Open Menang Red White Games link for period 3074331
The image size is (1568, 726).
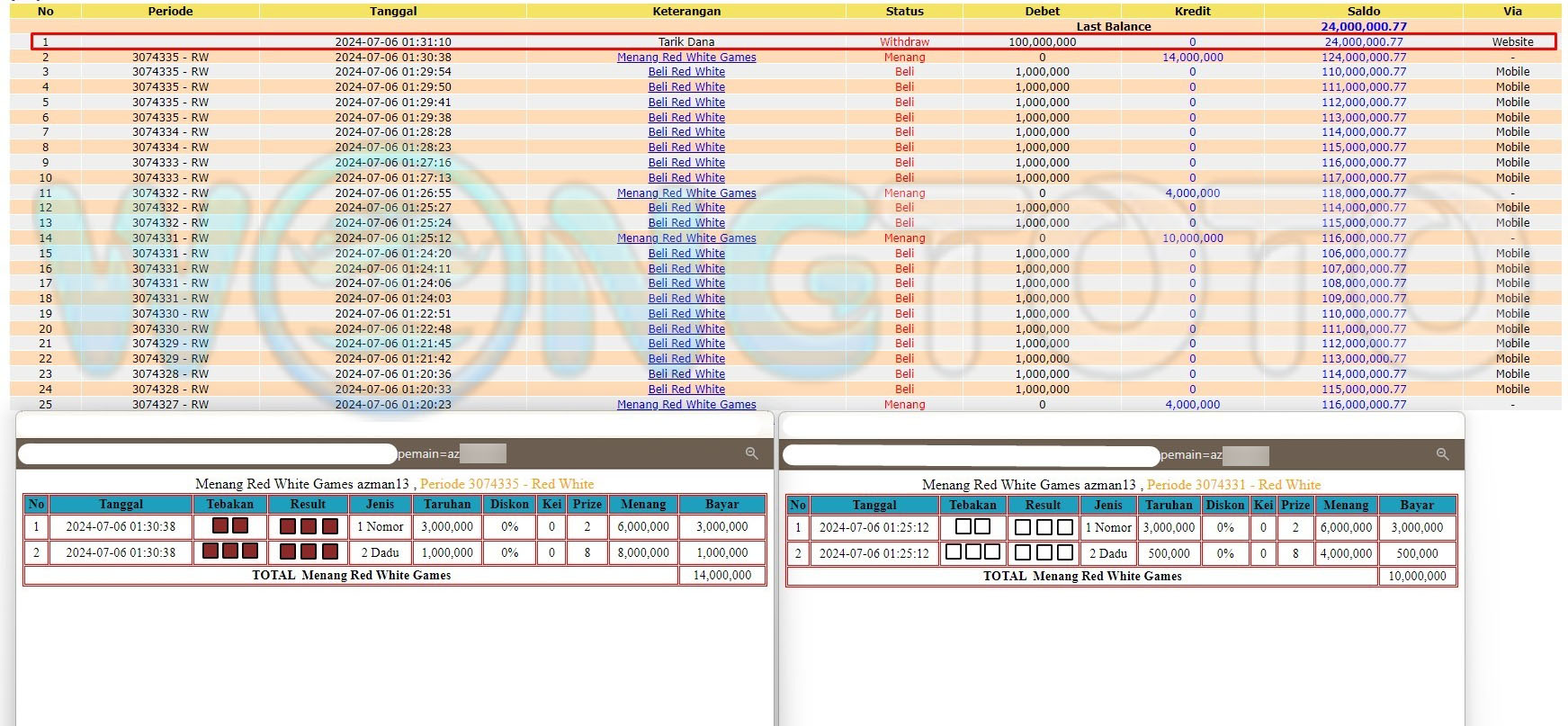686,238
